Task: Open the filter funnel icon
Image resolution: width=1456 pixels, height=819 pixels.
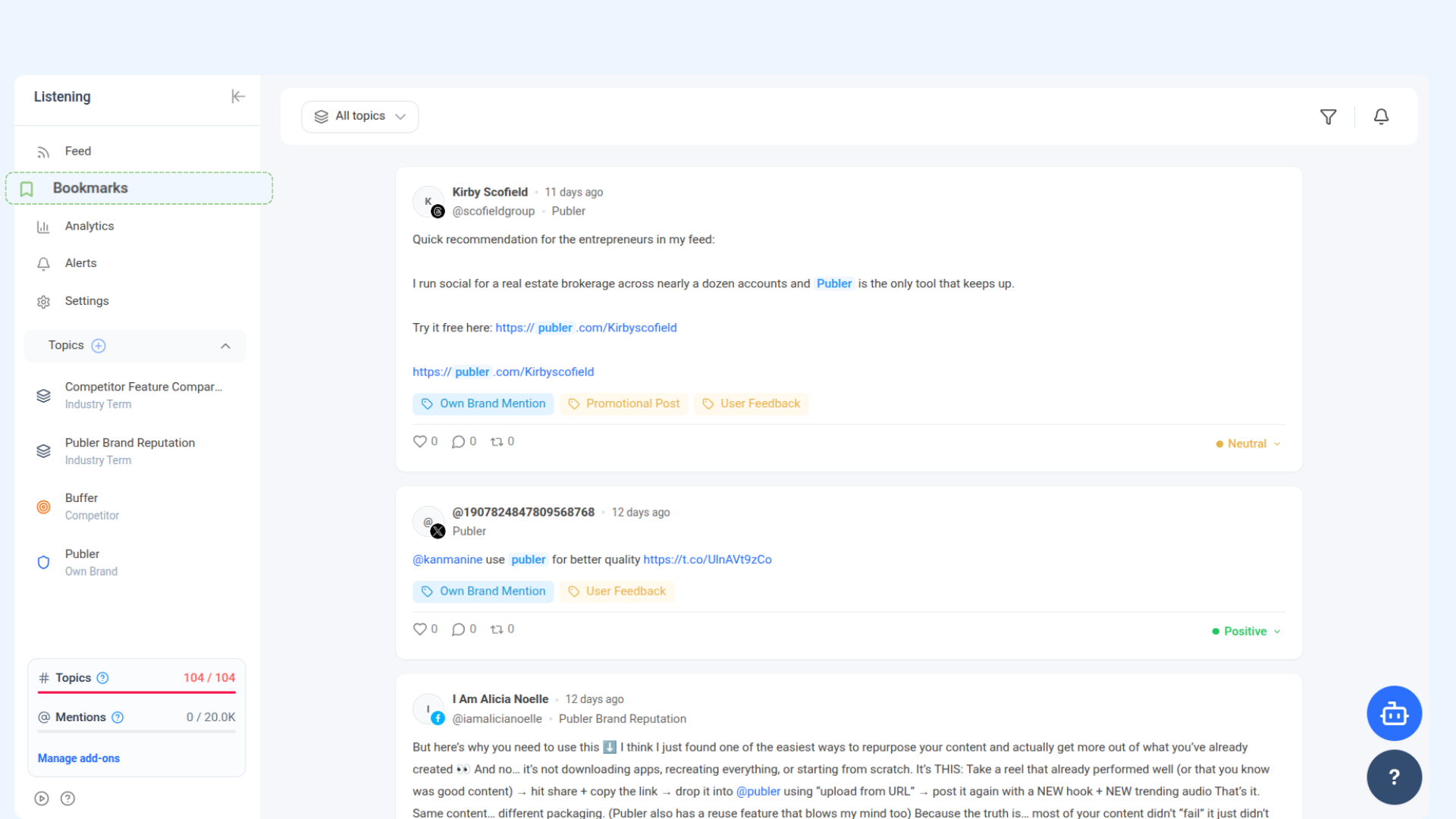Action: click(x=1328, y=117)
